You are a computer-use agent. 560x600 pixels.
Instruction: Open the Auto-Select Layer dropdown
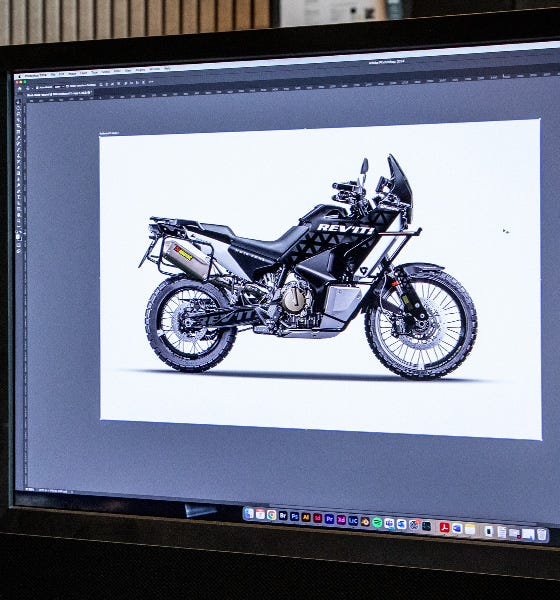59,87
